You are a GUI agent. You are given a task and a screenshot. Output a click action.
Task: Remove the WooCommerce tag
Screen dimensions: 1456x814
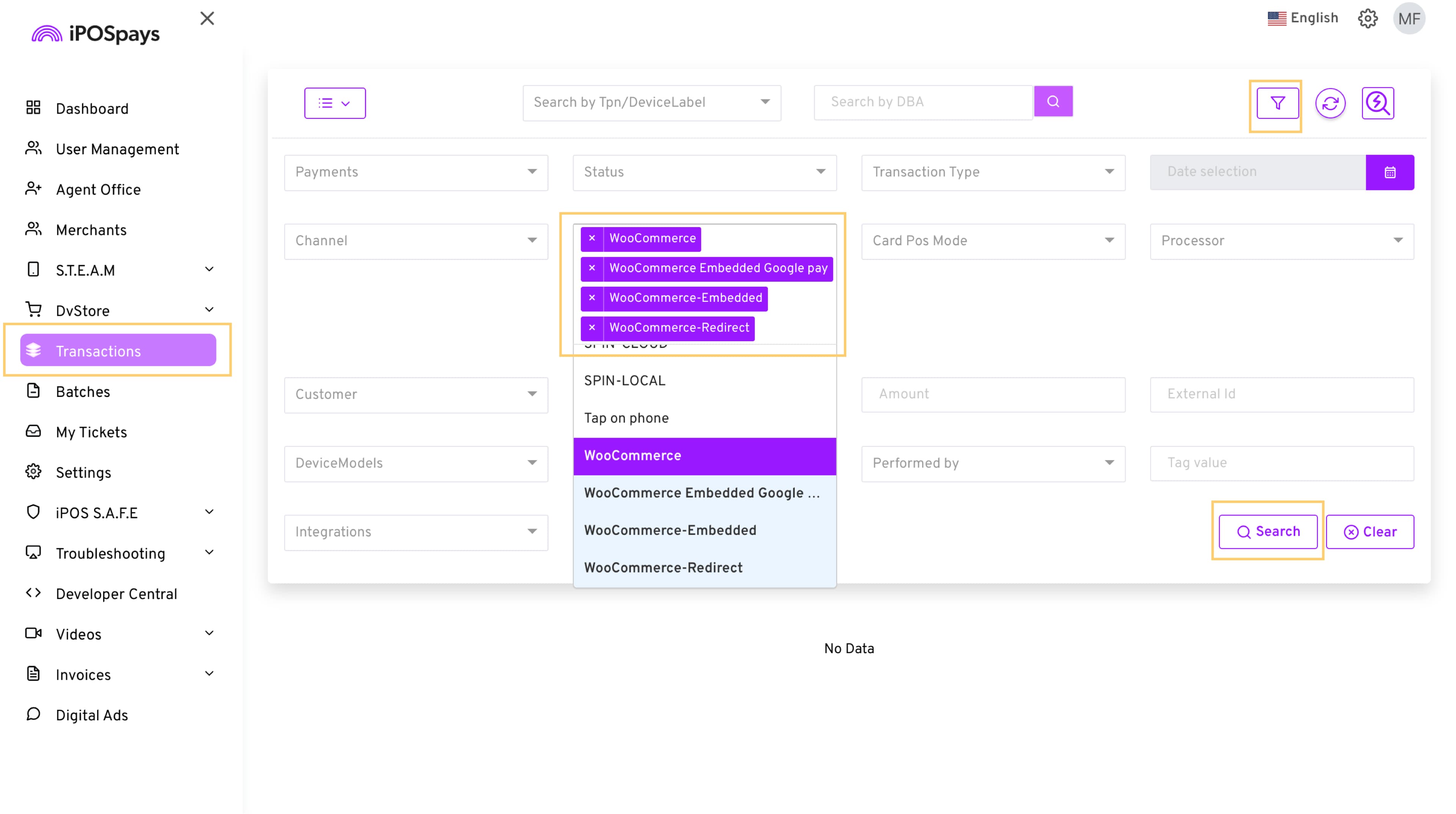tap(592, 238)
